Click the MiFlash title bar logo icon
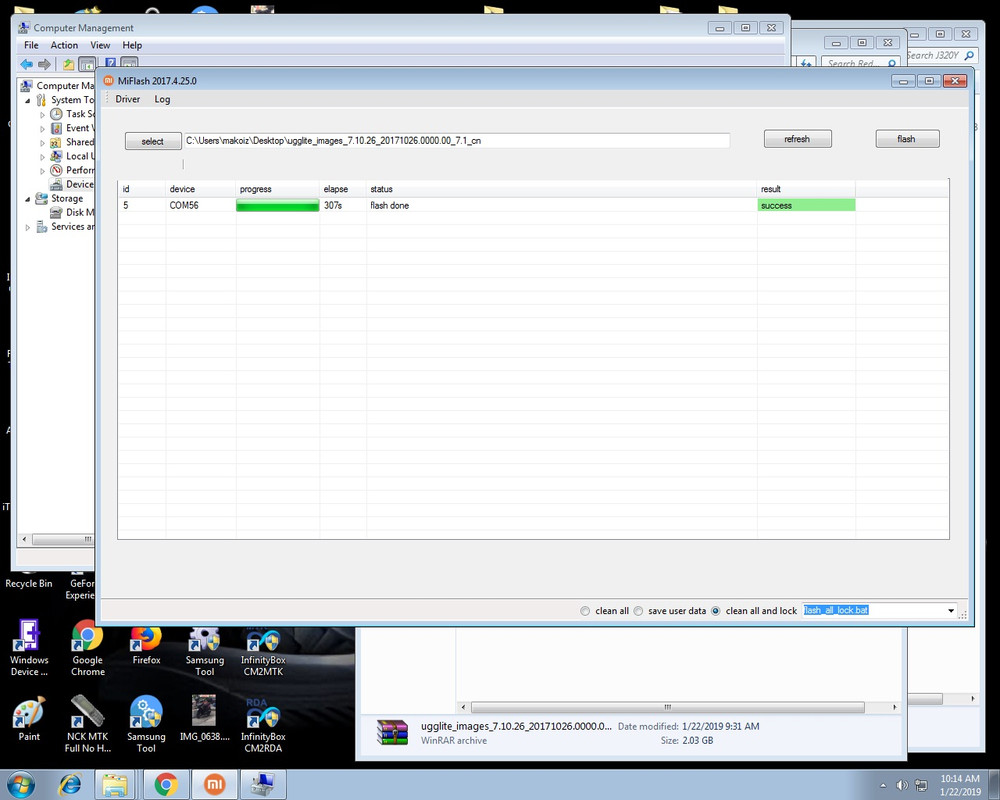The width and height of the screenshot is (1000, 800). 108,80
